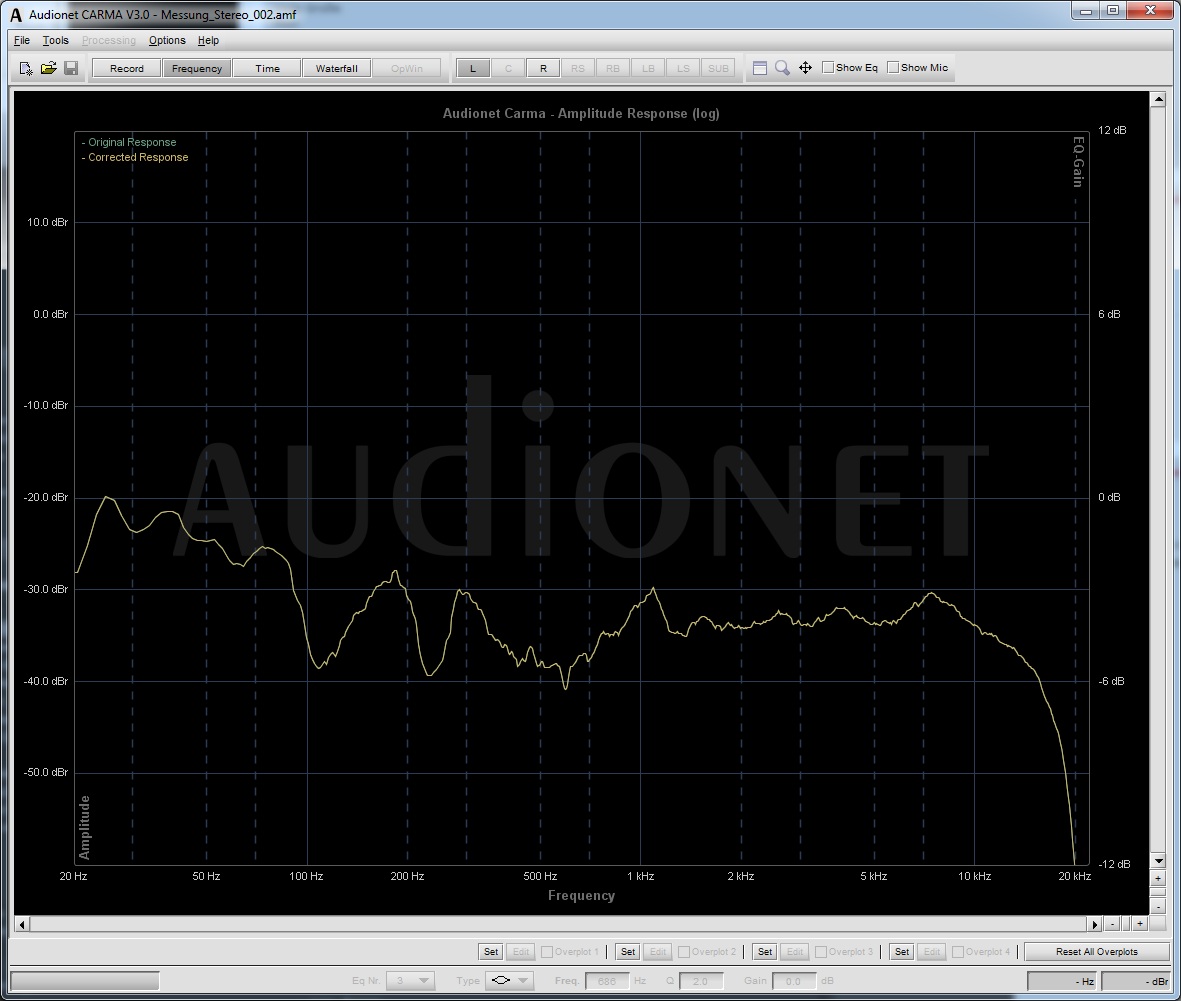Click the Record button
This screenshot has height=1001, width=1181.
127,68
